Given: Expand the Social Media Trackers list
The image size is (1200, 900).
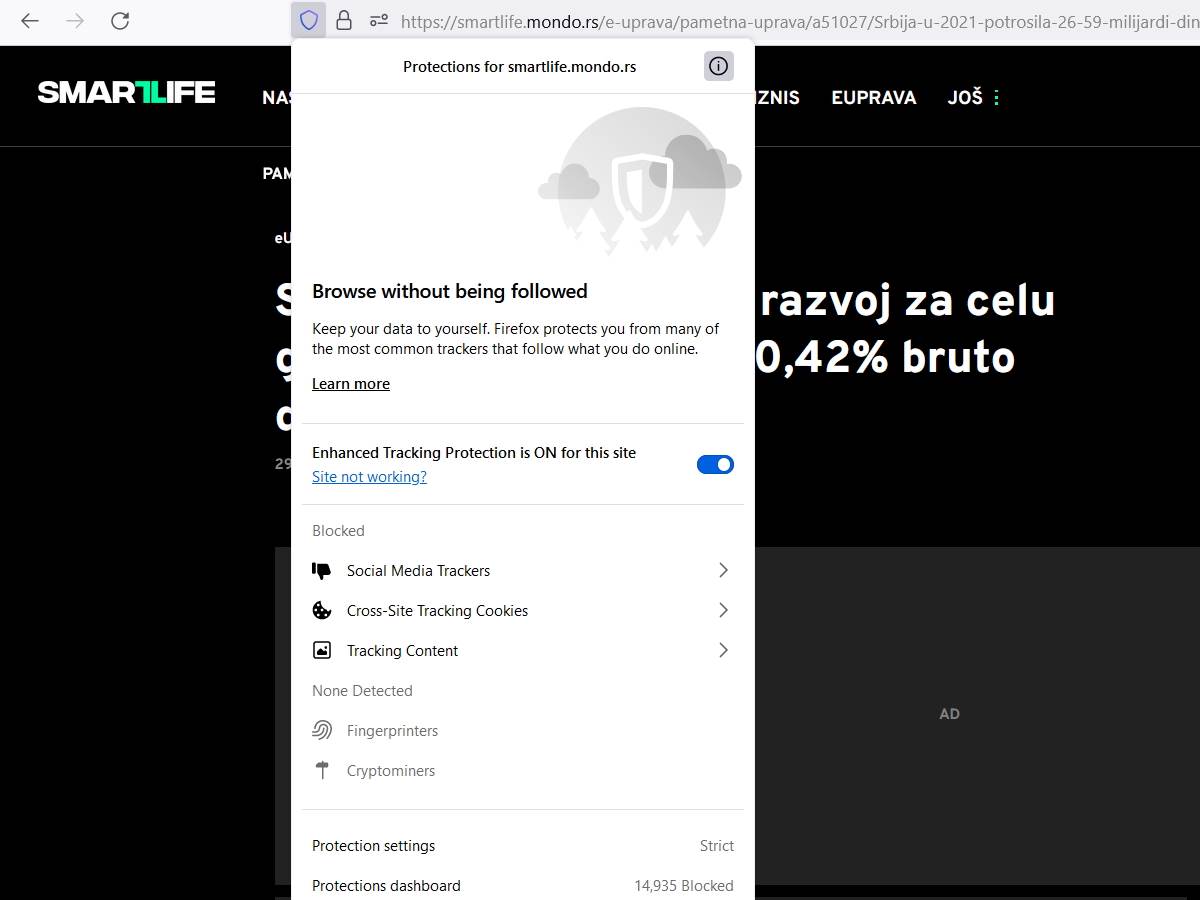Looking at the screenshot, I should pyautogui.click(x=722, y=570).
